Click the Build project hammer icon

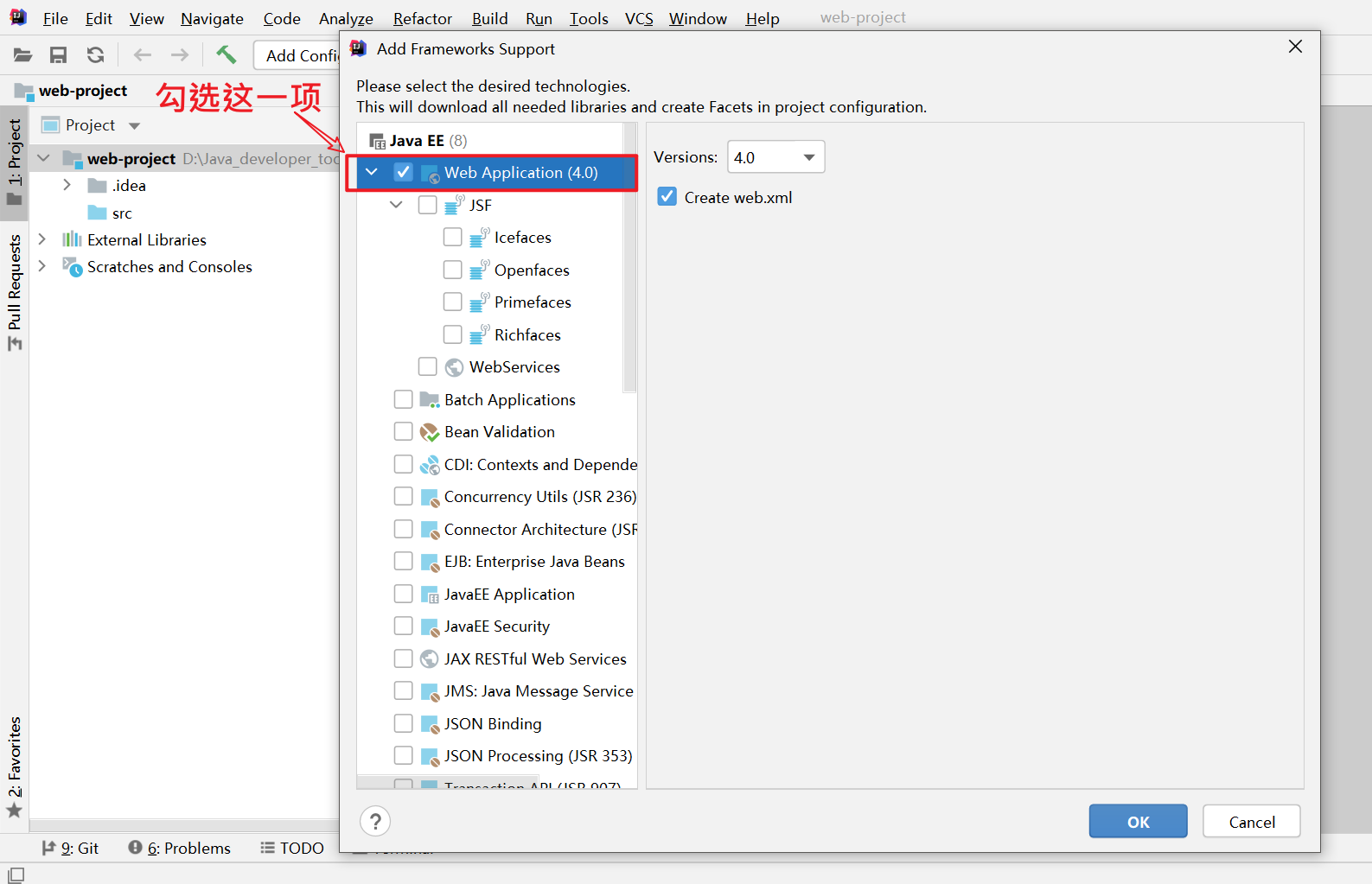226,54
